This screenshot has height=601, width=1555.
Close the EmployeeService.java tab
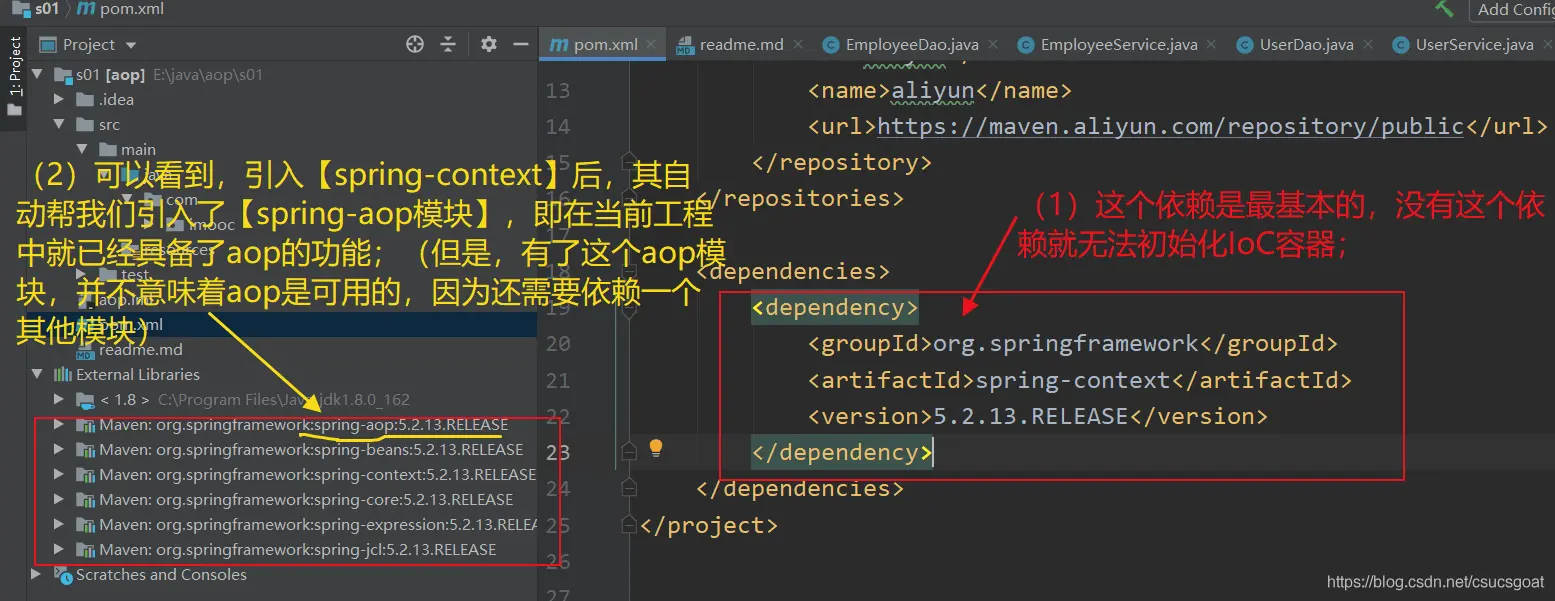click(x=1212, y=44)
